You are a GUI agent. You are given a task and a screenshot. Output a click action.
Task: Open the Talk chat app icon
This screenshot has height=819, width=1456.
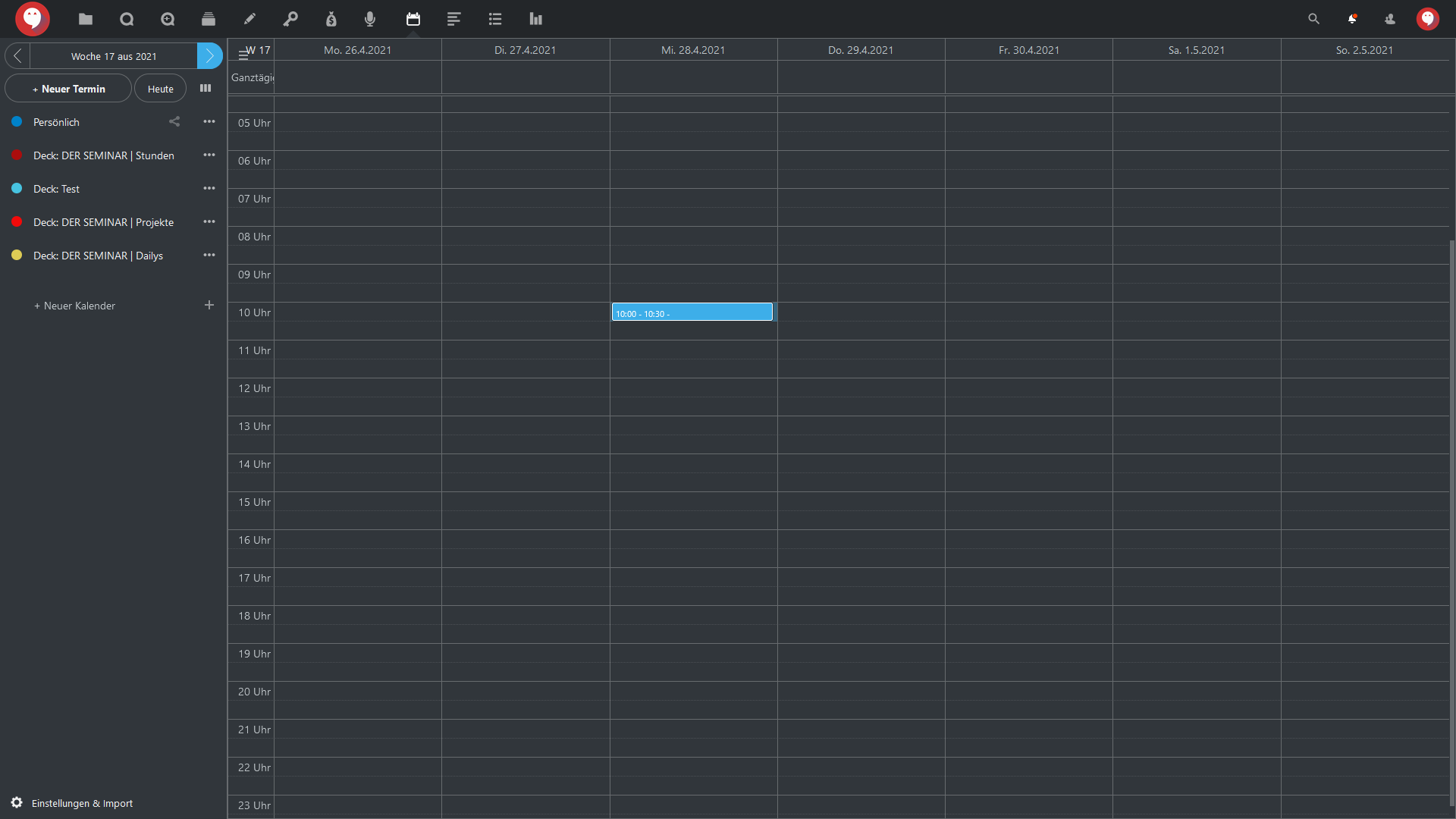(127, 19)
